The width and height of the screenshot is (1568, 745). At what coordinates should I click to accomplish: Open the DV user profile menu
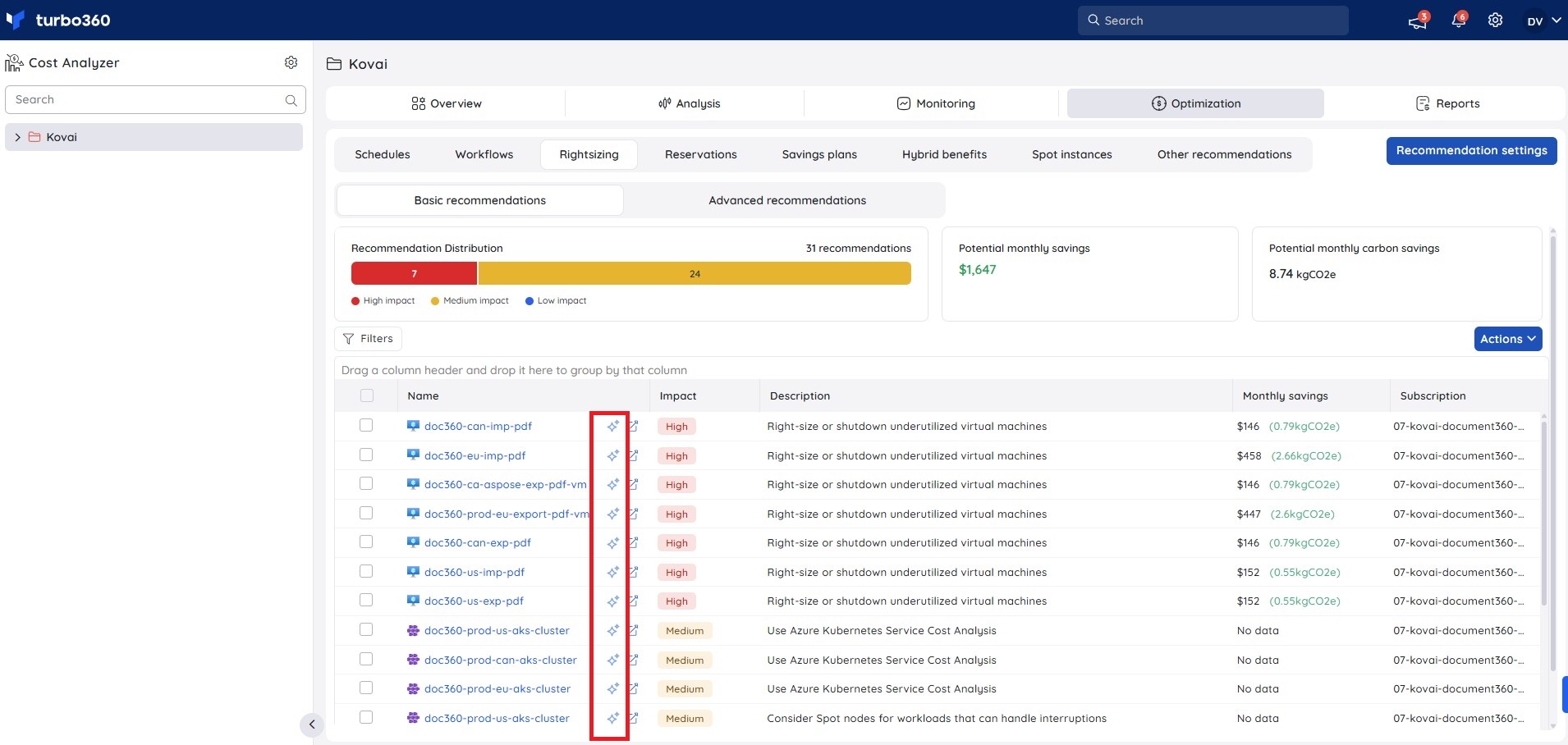(1543, 21)
